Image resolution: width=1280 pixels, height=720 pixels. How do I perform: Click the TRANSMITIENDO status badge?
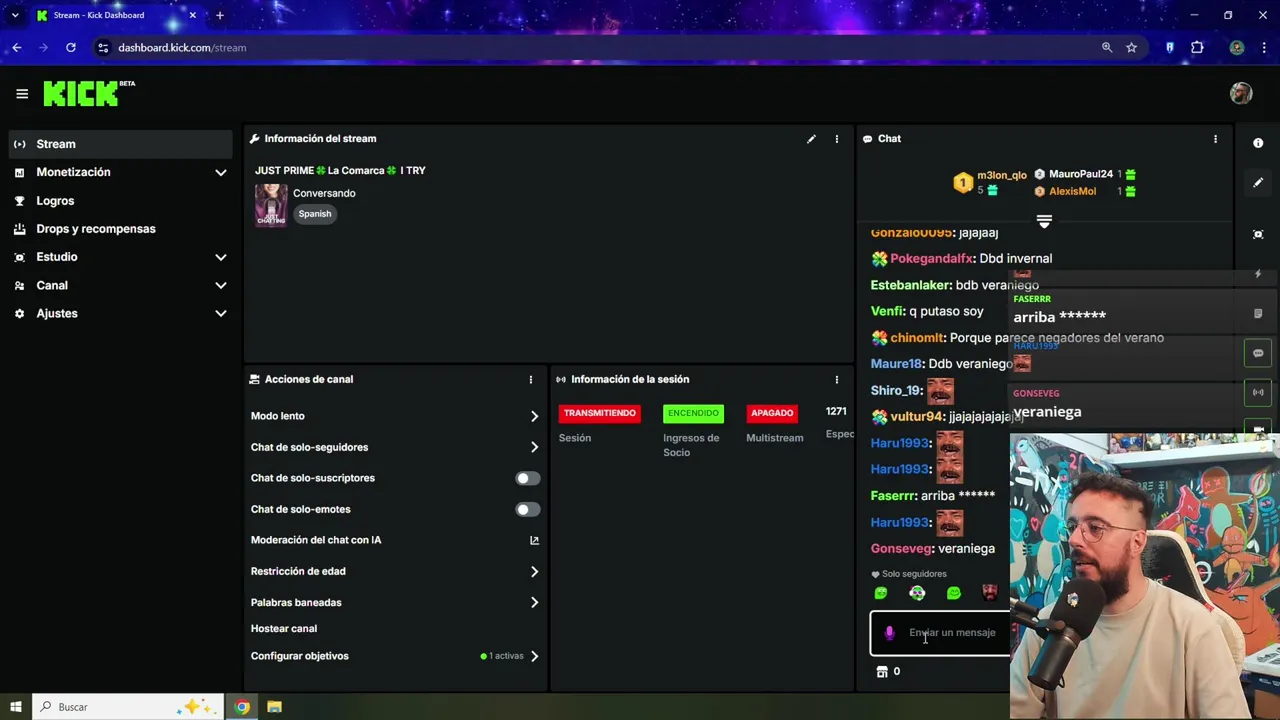click(600, 413)
